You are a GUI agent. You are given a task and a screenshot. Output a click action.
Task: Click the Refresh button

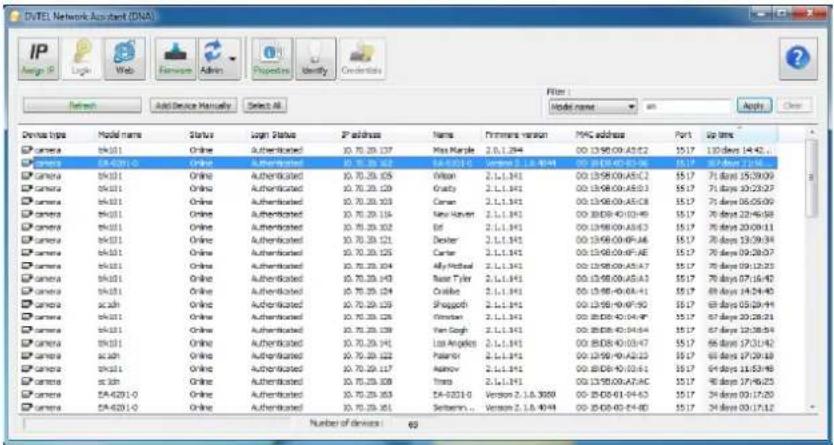[x=82, y=105]
